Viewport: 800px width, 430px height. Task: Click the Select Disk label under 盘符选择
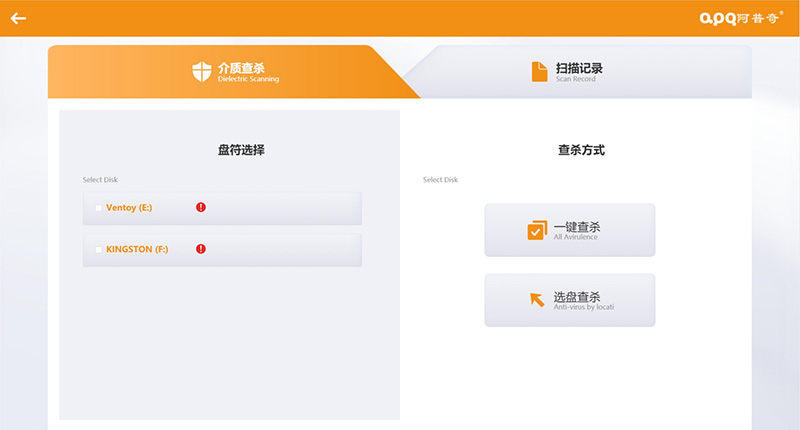pos(100,180)
